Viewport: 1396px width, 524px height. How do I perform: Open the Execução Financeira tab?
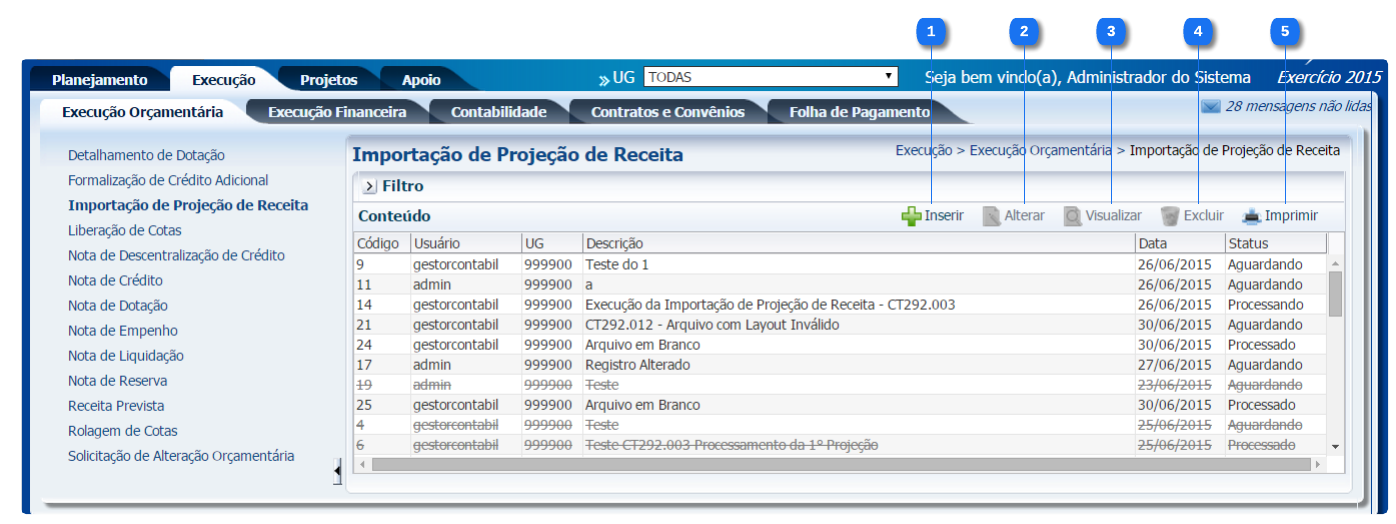pyautogui.click(x=337, y=112)
